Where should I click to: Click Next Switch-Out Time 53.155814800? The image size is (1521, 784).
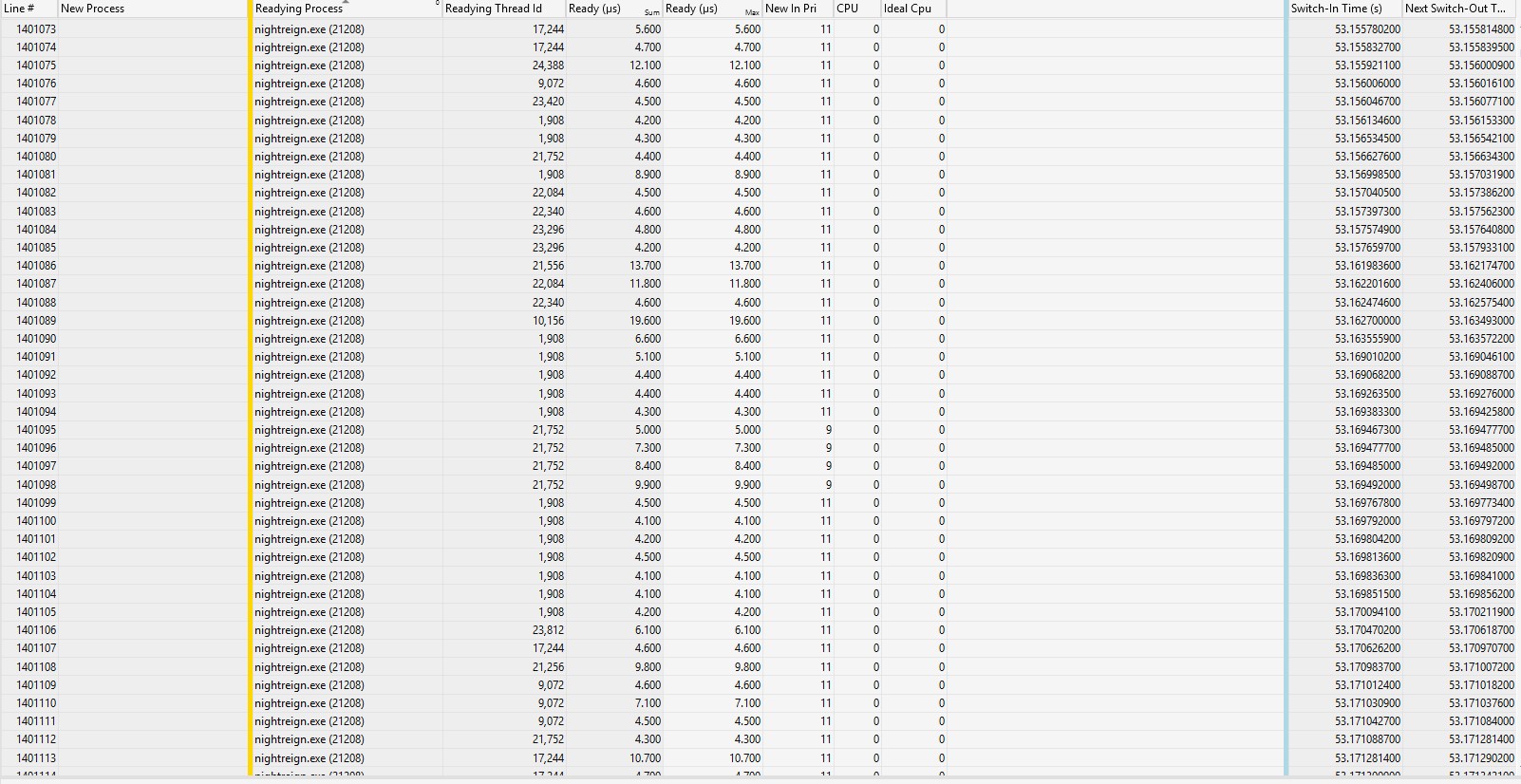pyautogui.click(x=1482, y=29)
